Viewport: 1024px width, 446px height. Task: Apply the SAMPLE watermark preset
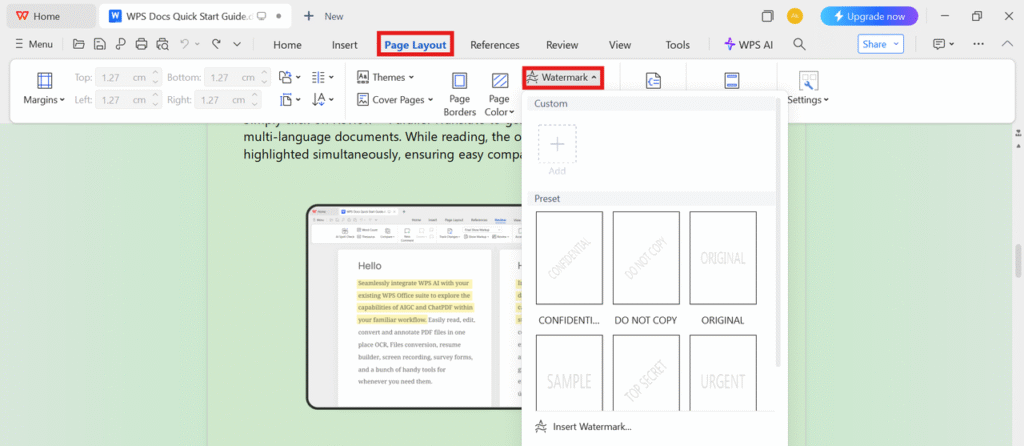pyautogui.click(x=569, y=372)
